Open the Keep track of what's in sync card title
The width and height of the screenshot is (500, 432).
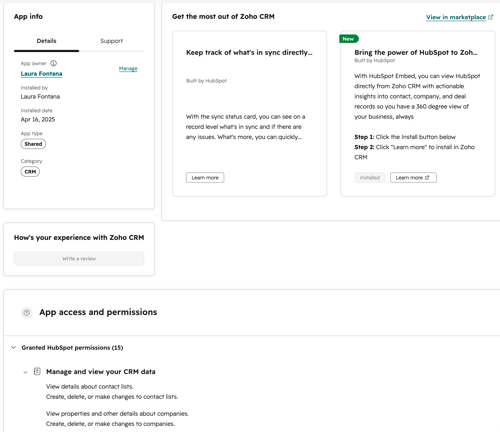click(249, 52)
